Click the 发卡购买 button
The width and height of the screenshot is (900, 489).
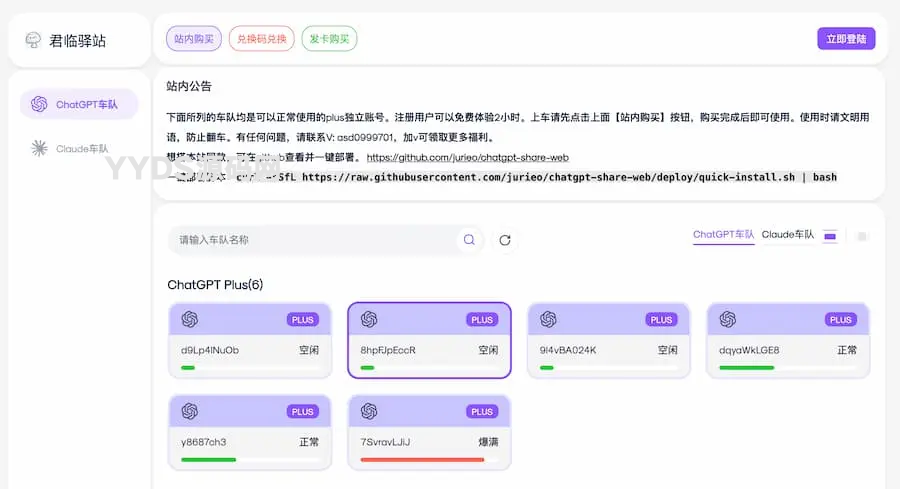click(x=329, y=39)
